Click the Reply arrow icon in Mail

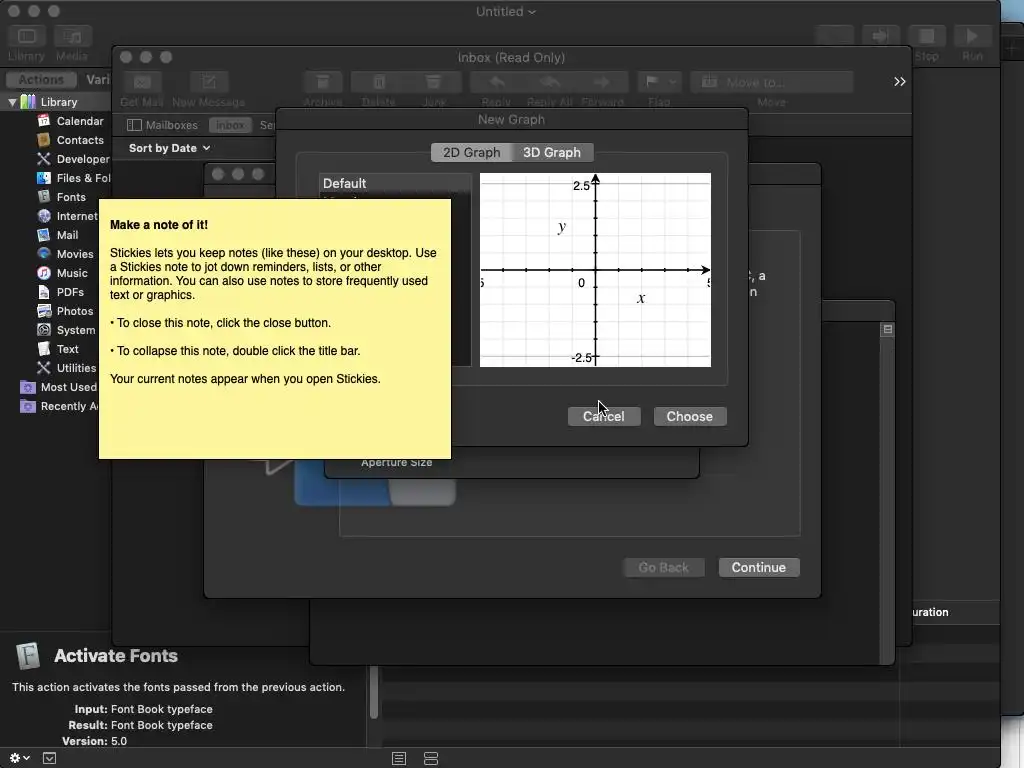[497, 82]
